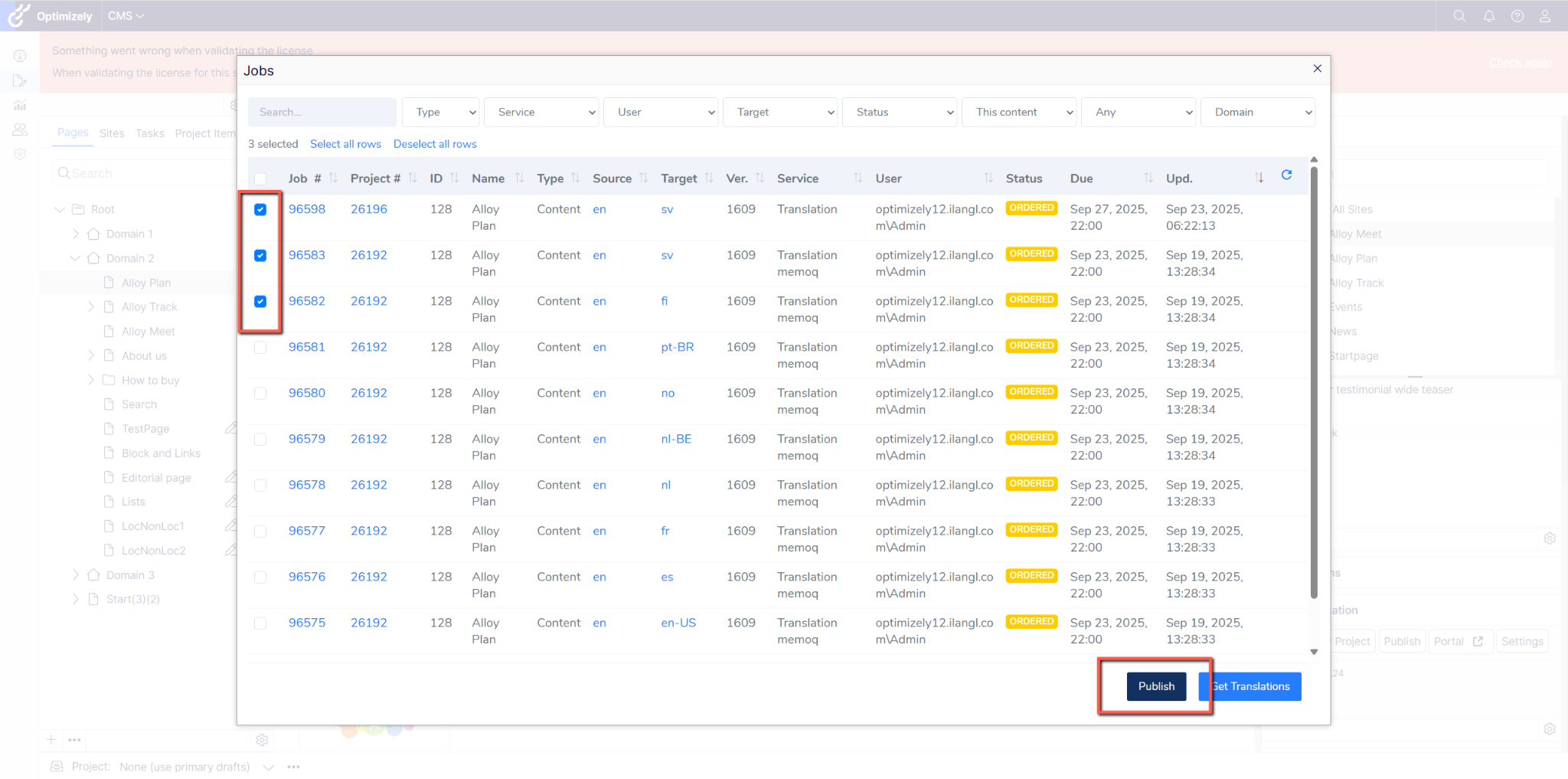The height and width of the screenshot is (779, 1568).
Task: Expand the Domain 3 tree node
Action: click(75, 574)
